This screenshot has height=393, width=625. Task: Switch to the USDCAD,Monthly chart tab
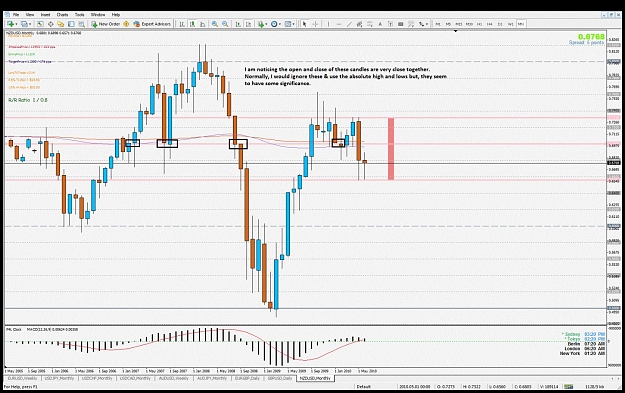(135, 378)
